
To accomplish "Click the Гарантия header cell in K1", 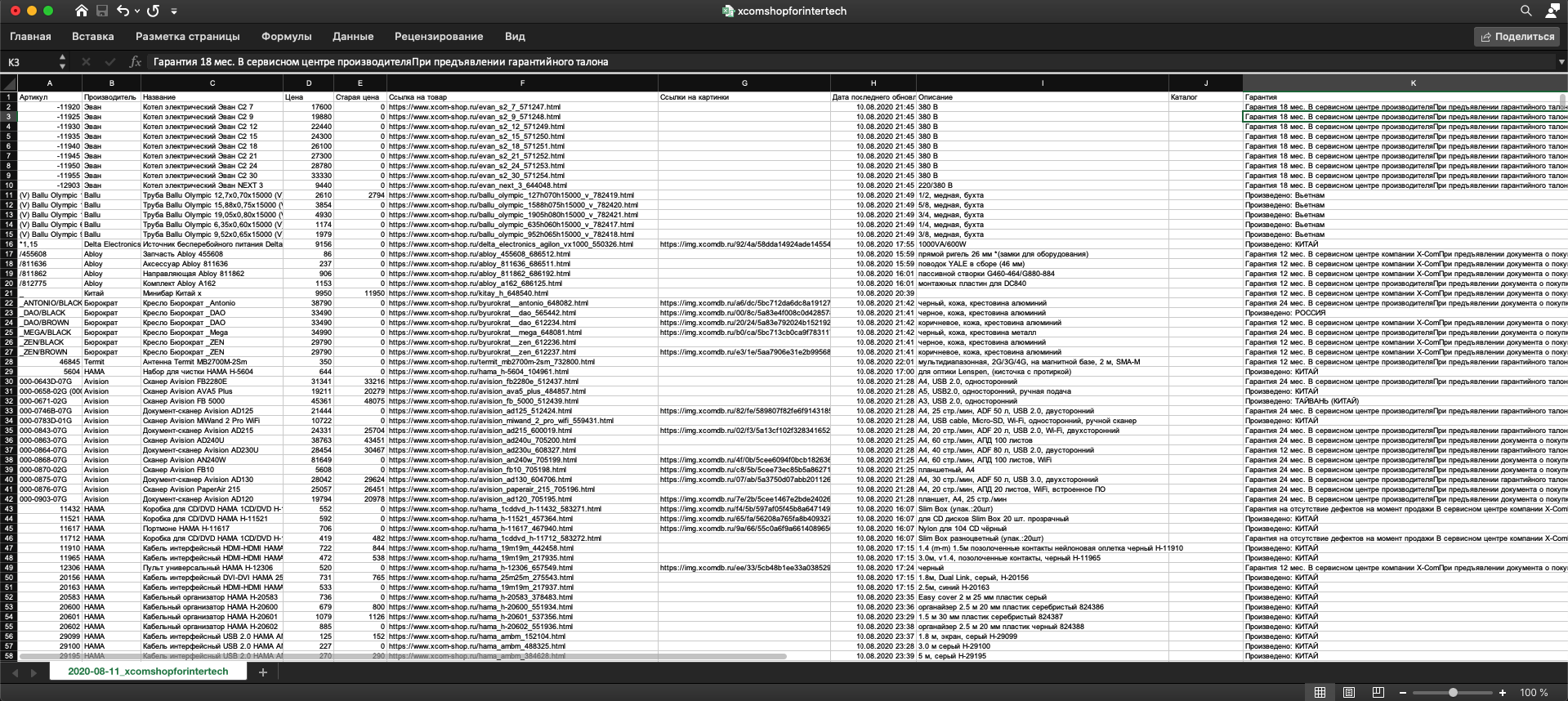I will [1405, 97].
